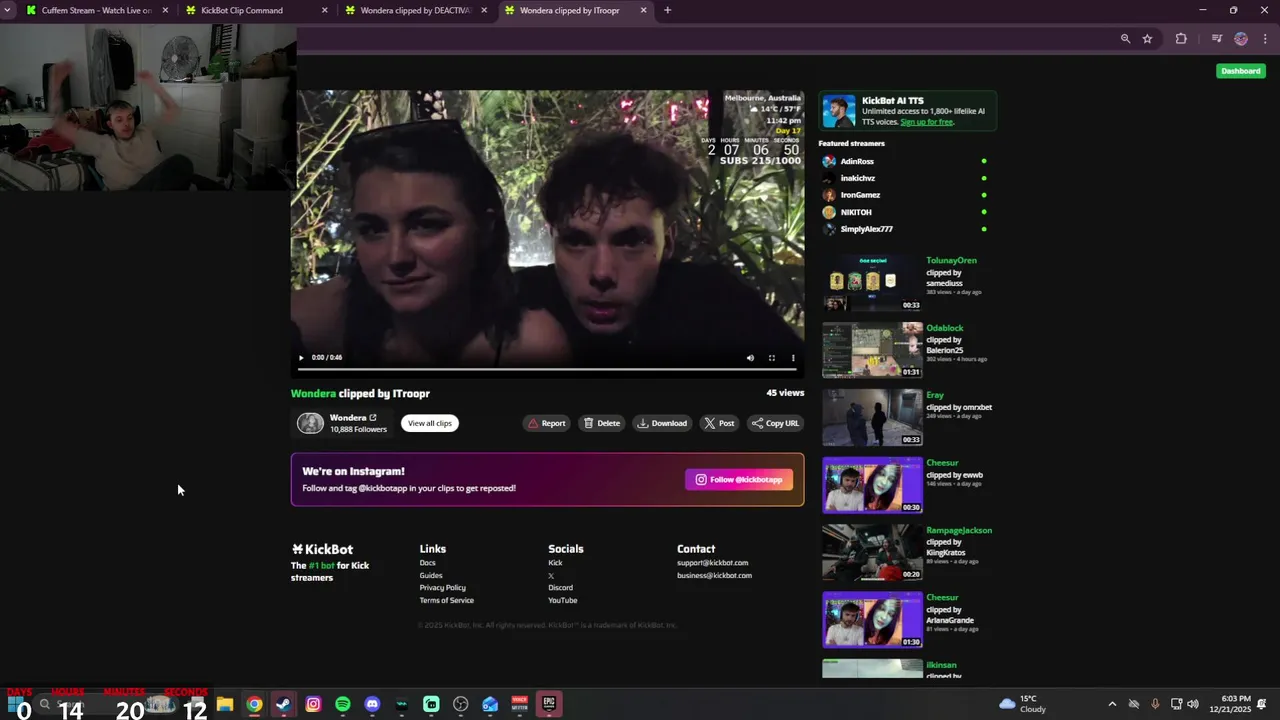Open OBS Studio from the taskbar
This screenshot has height=720, width=1280.
(x=461, y=704)
